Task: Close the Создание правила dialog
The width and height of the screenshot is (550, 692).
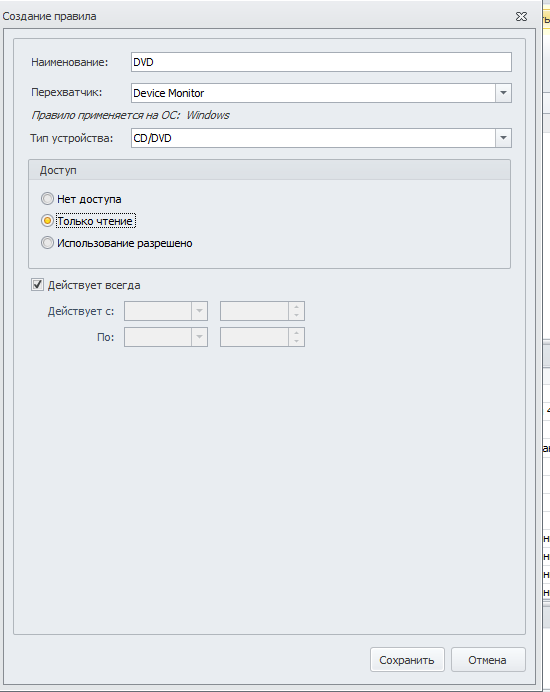Action: [x=521, y=17]
